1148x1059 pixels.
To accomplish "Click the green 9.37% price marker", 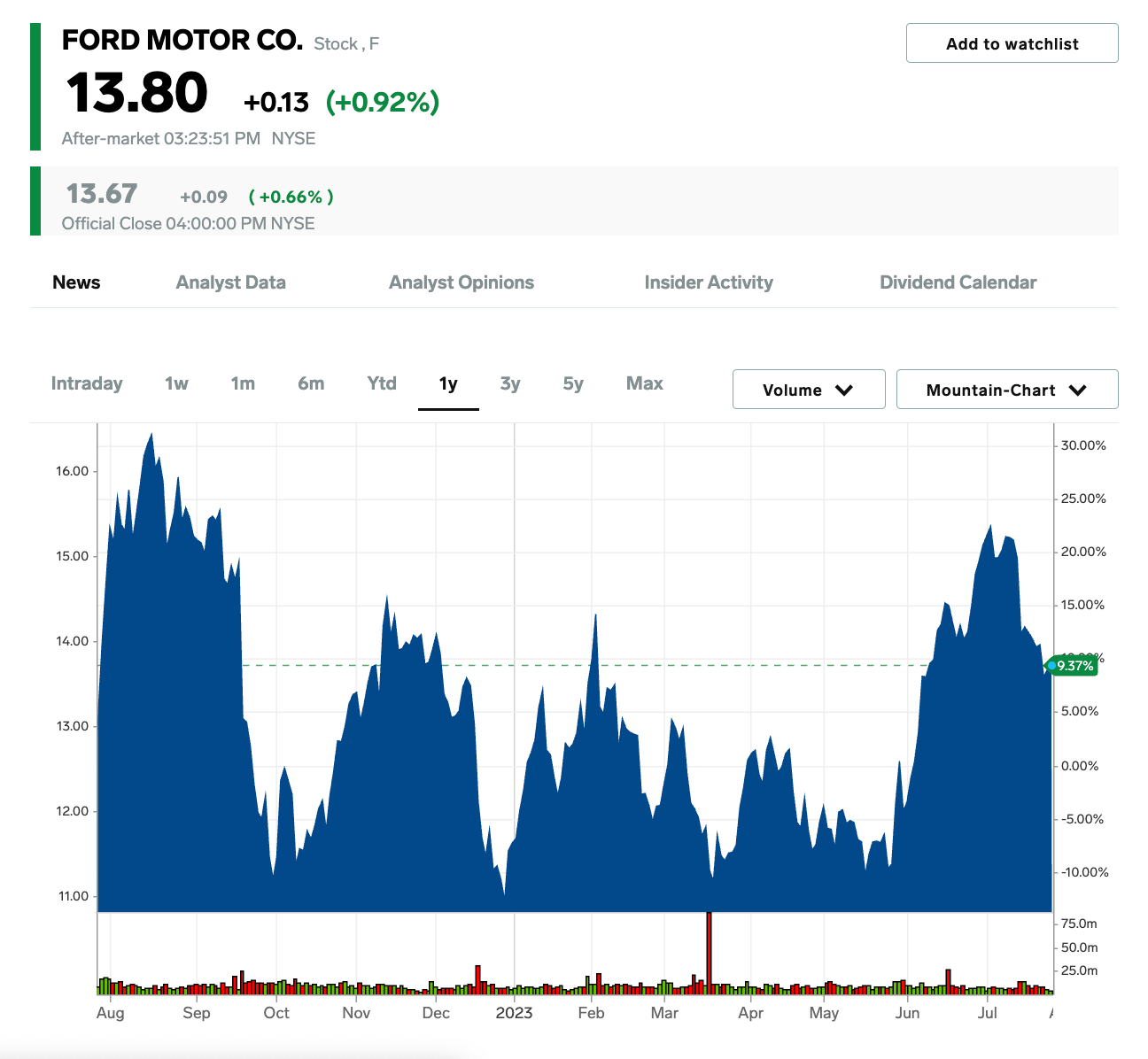I will (1074, 666).
